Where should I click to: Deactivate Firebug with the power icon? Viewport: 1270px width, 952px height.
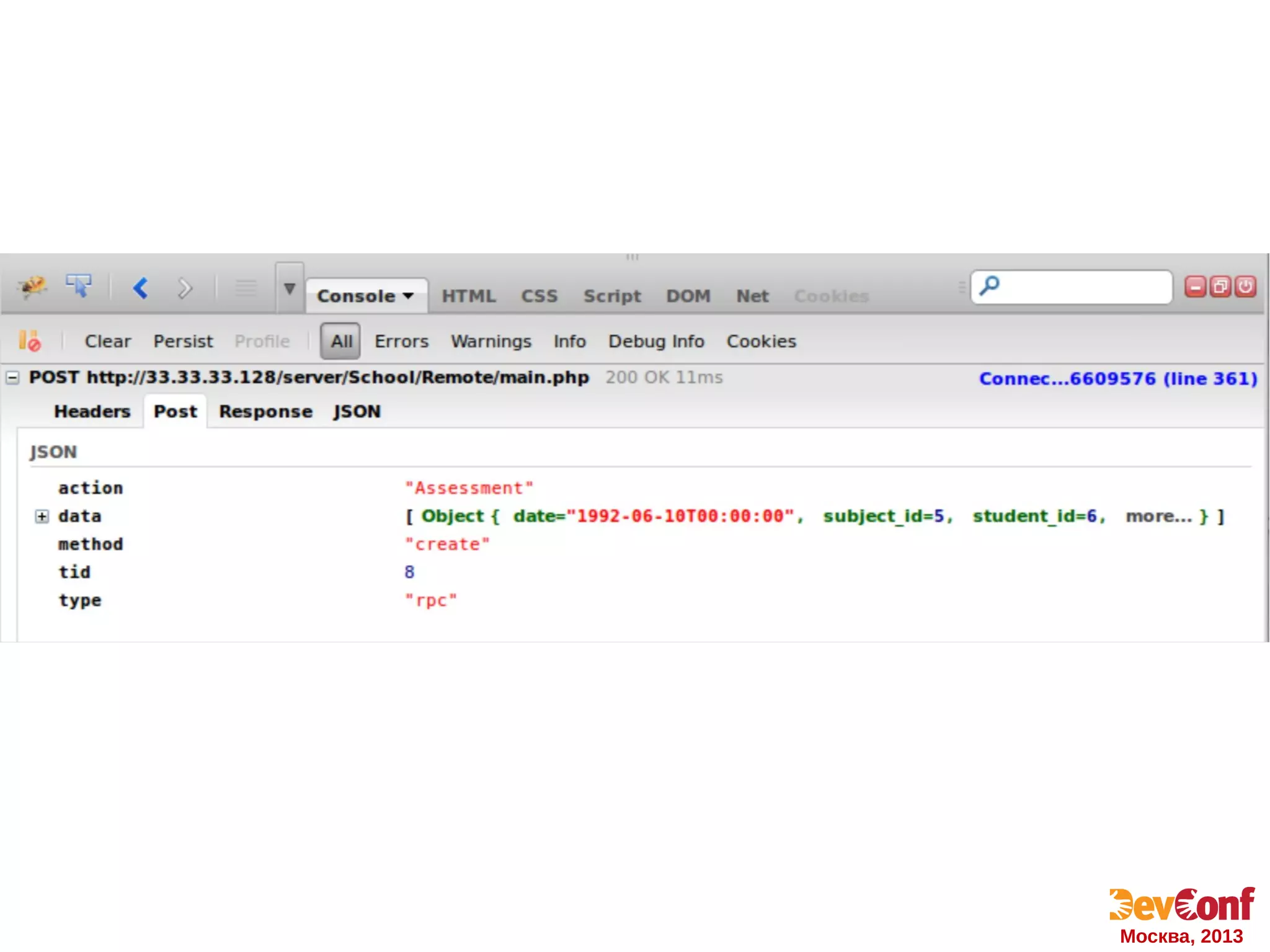1245,287
